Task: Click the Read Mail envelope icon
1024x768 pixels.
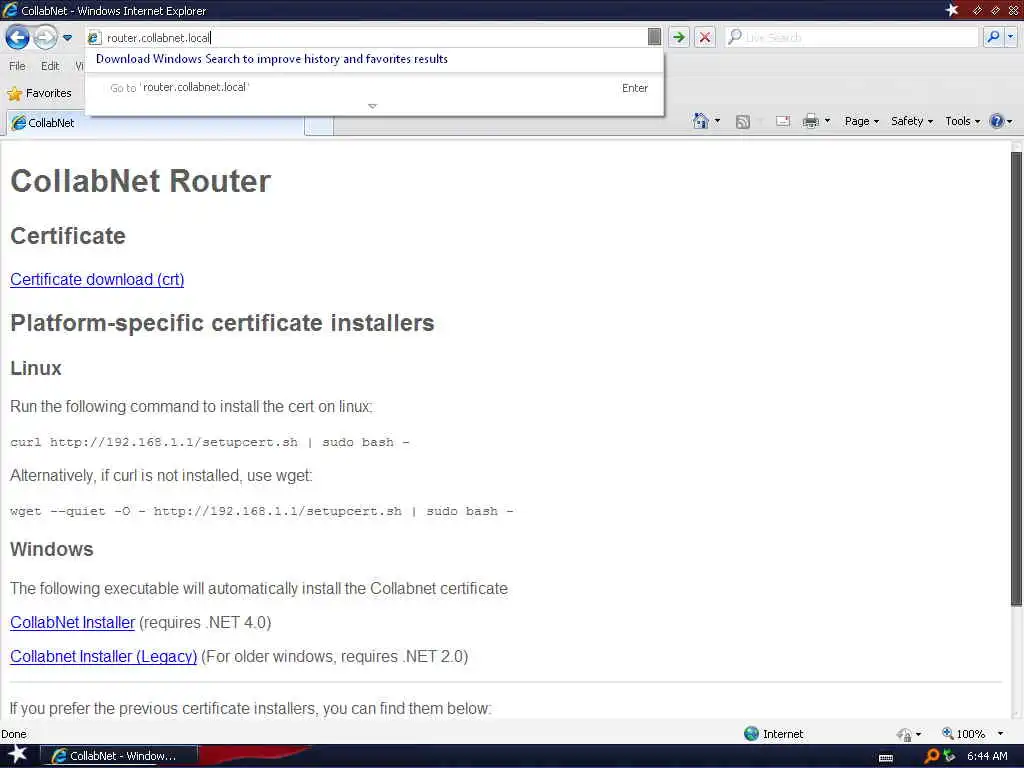Action: tap(783, 121)
